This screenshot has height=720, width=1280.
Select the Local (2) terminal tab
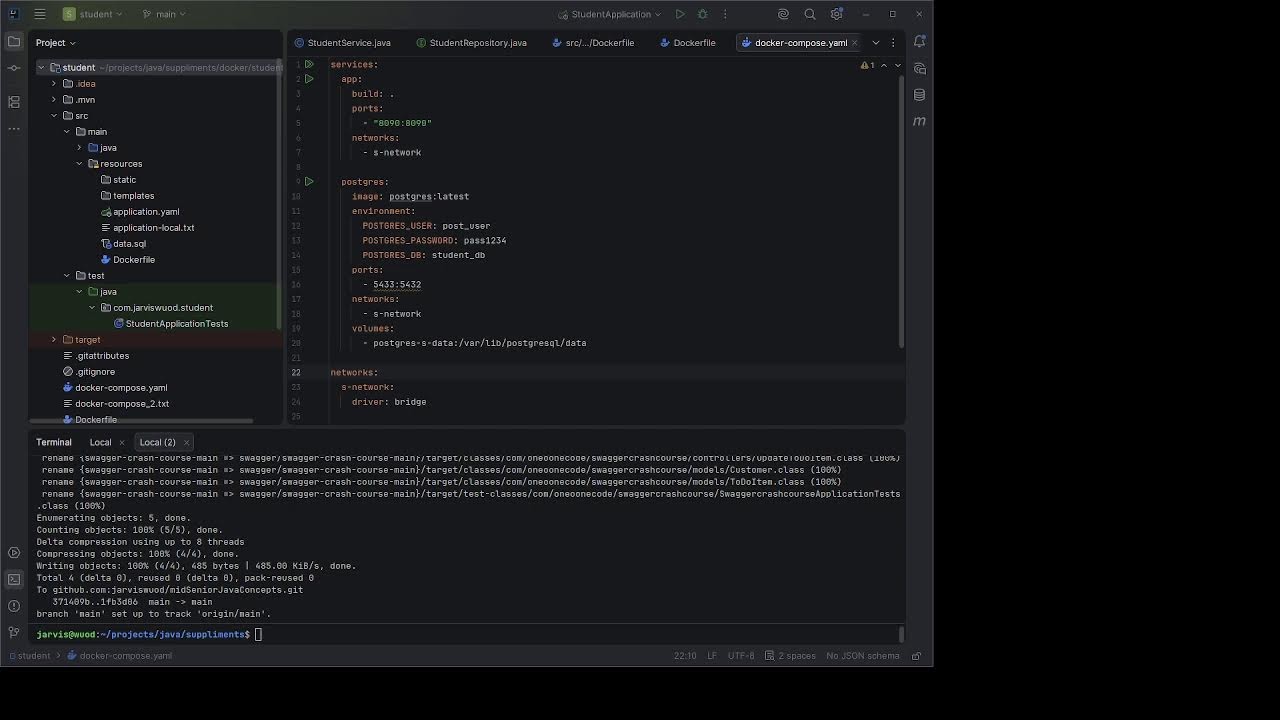click(x=157, y=442)
